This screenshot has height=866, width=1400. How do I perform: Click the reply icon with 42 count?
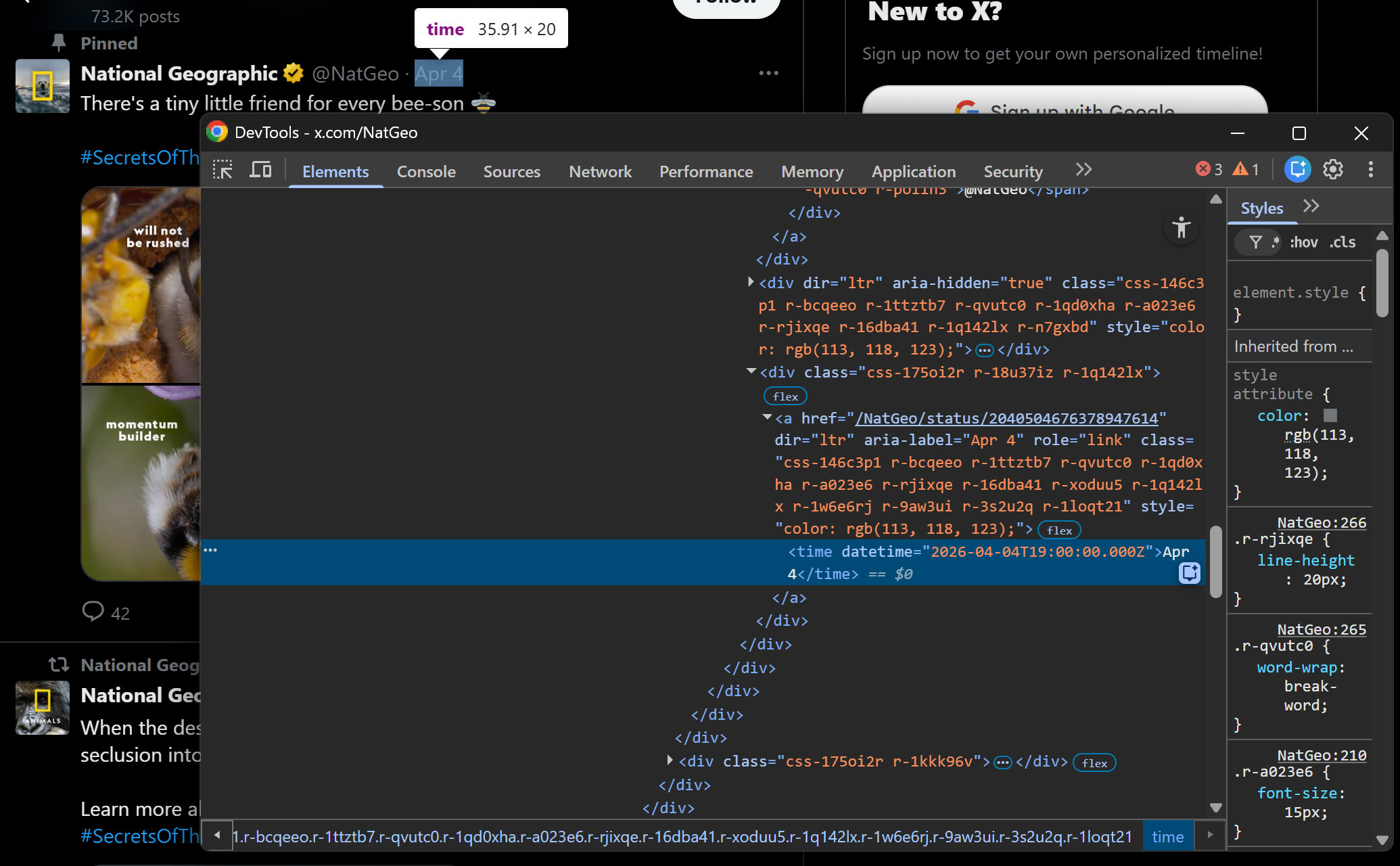[x=93, y=610]
